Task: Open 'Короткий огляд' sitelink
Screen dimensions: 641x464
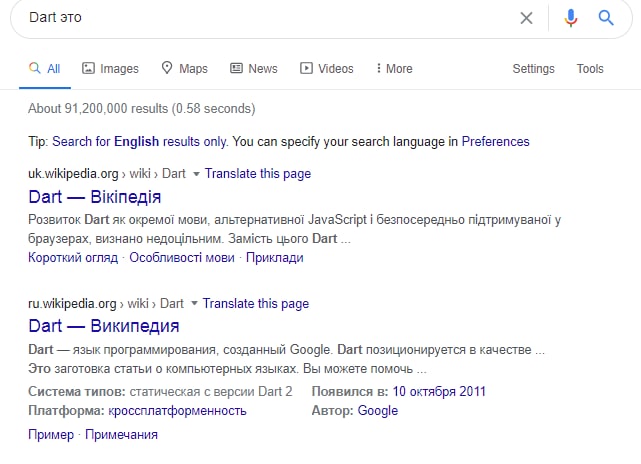Action: 73,258
